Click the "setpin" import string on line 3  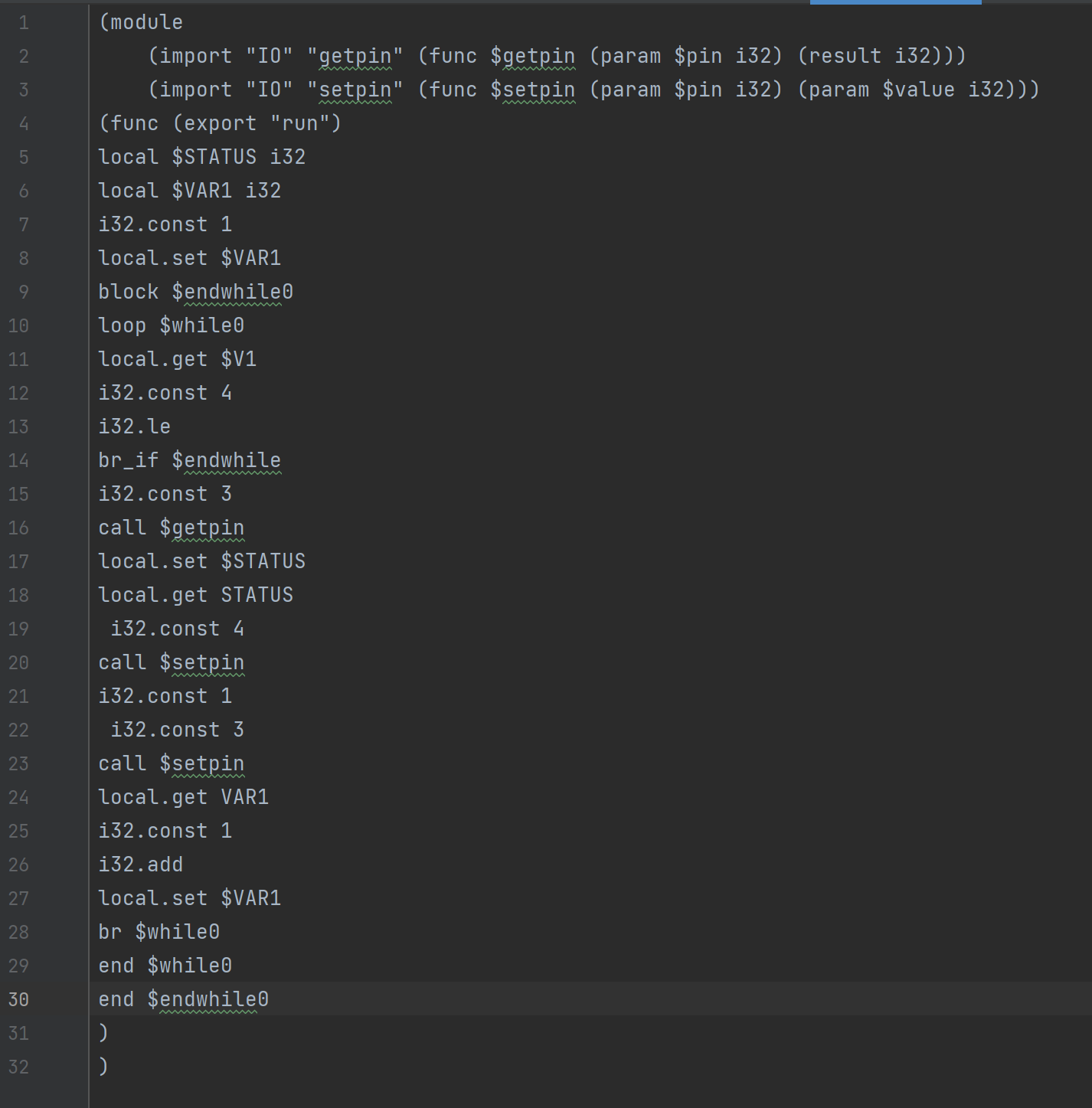pos(355,90)
